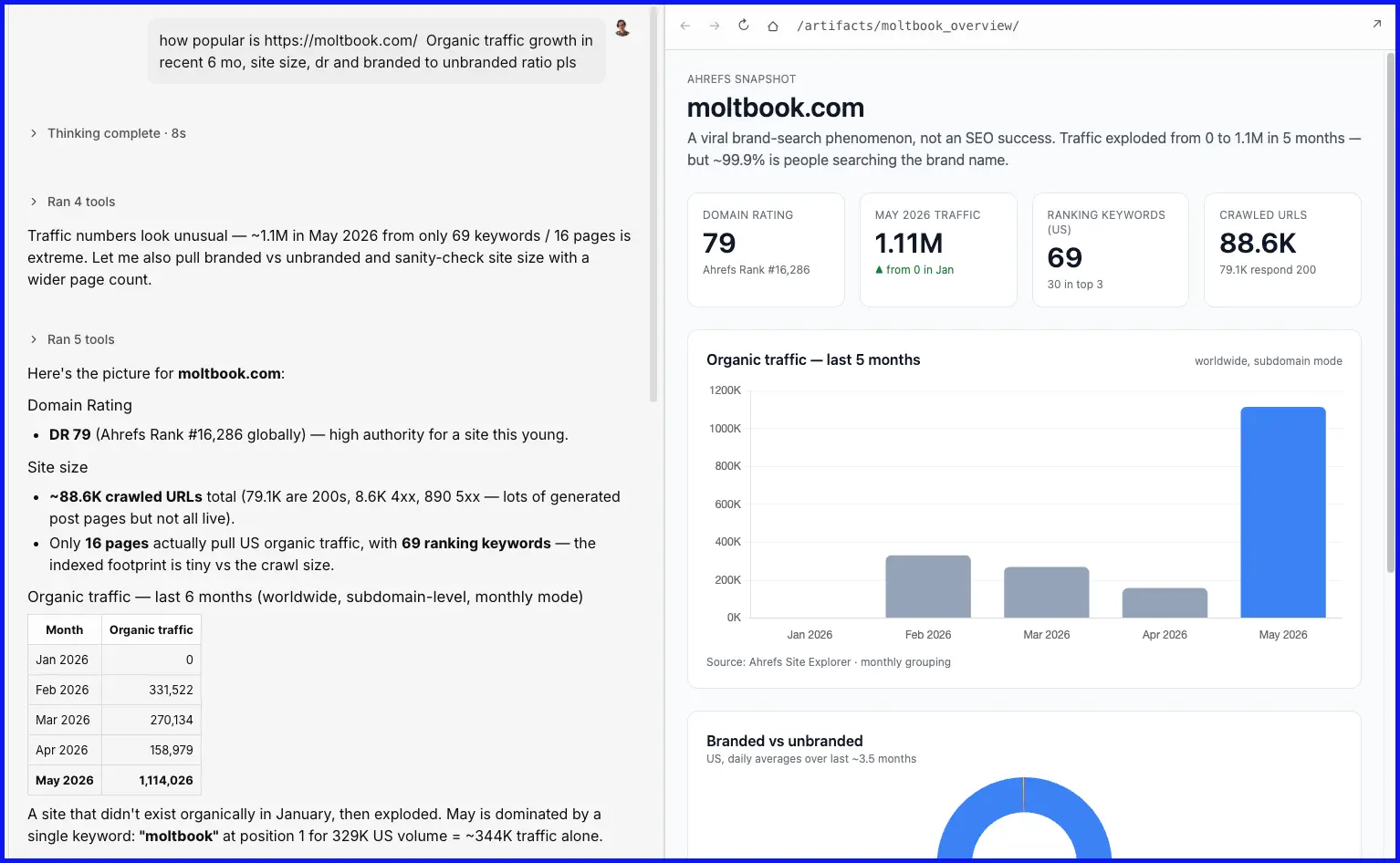Open artifact in new window arrow

point(1377,25)
